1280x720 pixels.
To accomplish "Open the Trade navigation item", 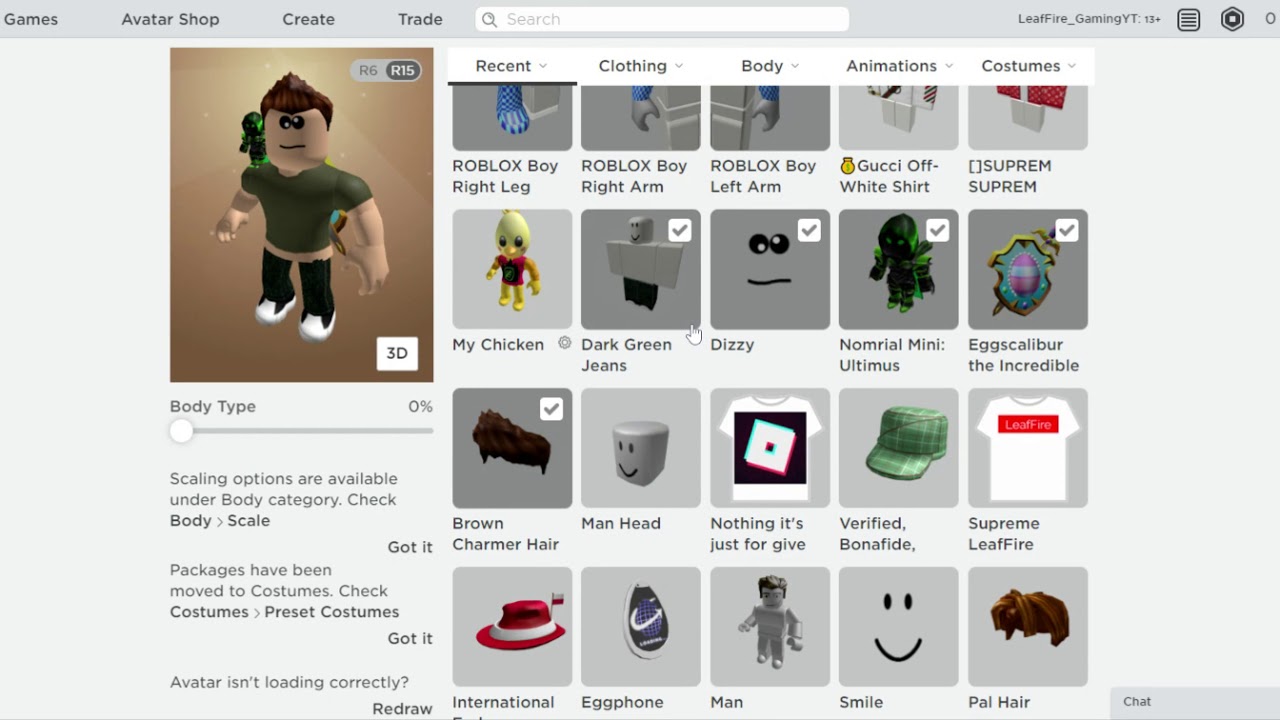I will point(420,19).
